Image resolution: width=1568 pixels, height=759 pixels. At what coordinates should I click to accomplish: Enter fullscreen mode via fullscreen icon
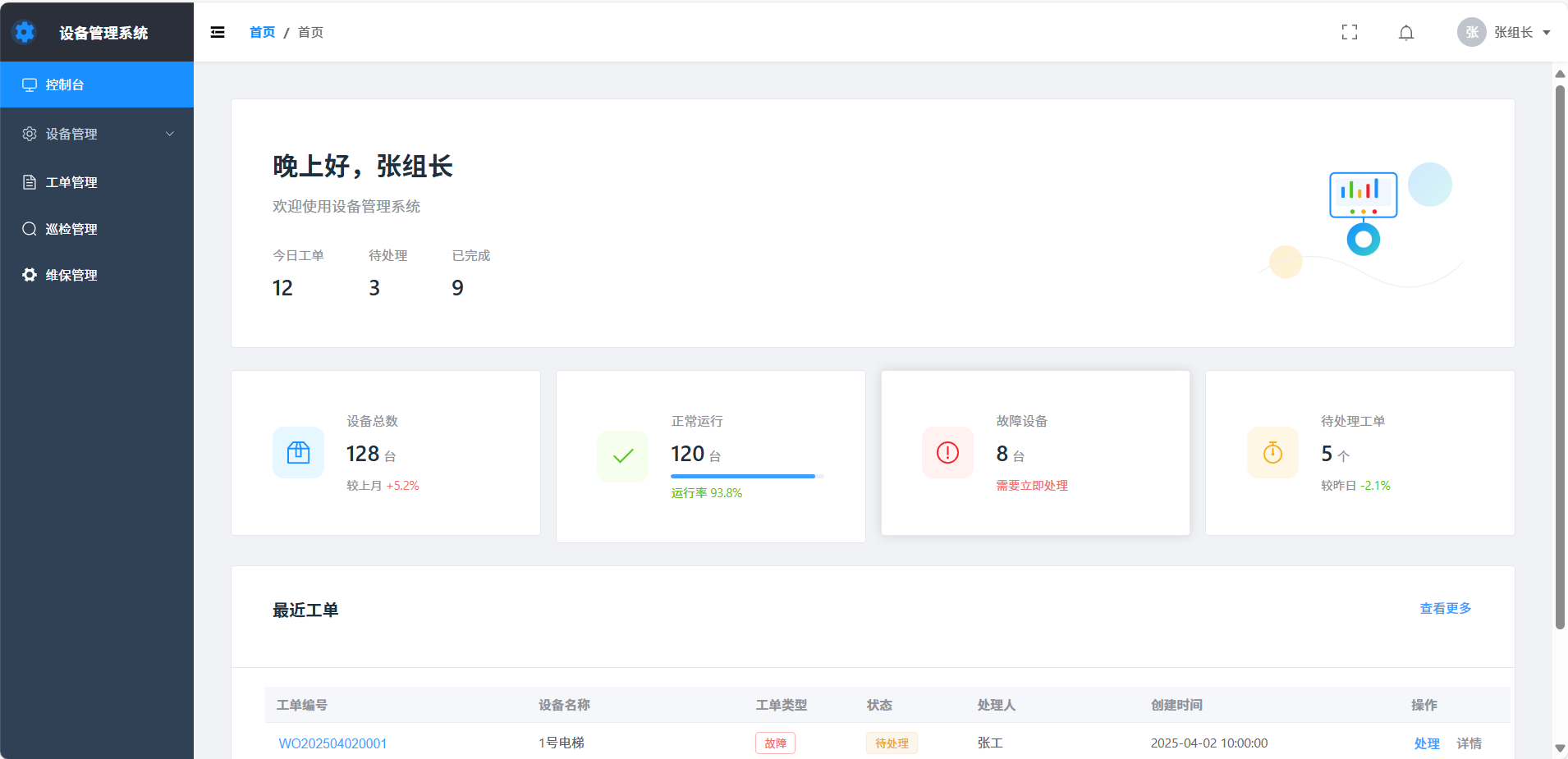(x=1350, y=32)
